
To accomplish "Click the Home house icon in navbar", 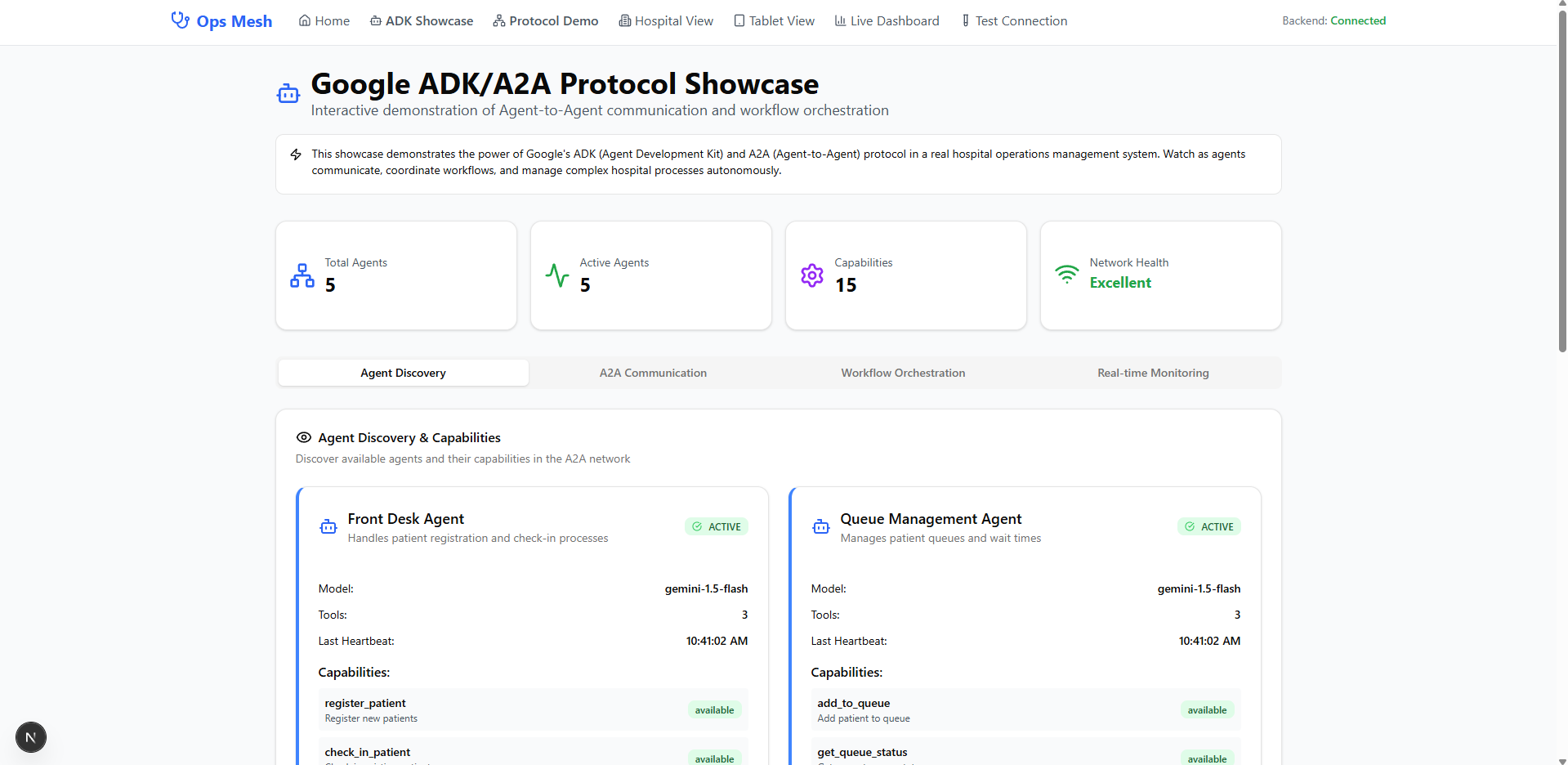I will [305, 20].
